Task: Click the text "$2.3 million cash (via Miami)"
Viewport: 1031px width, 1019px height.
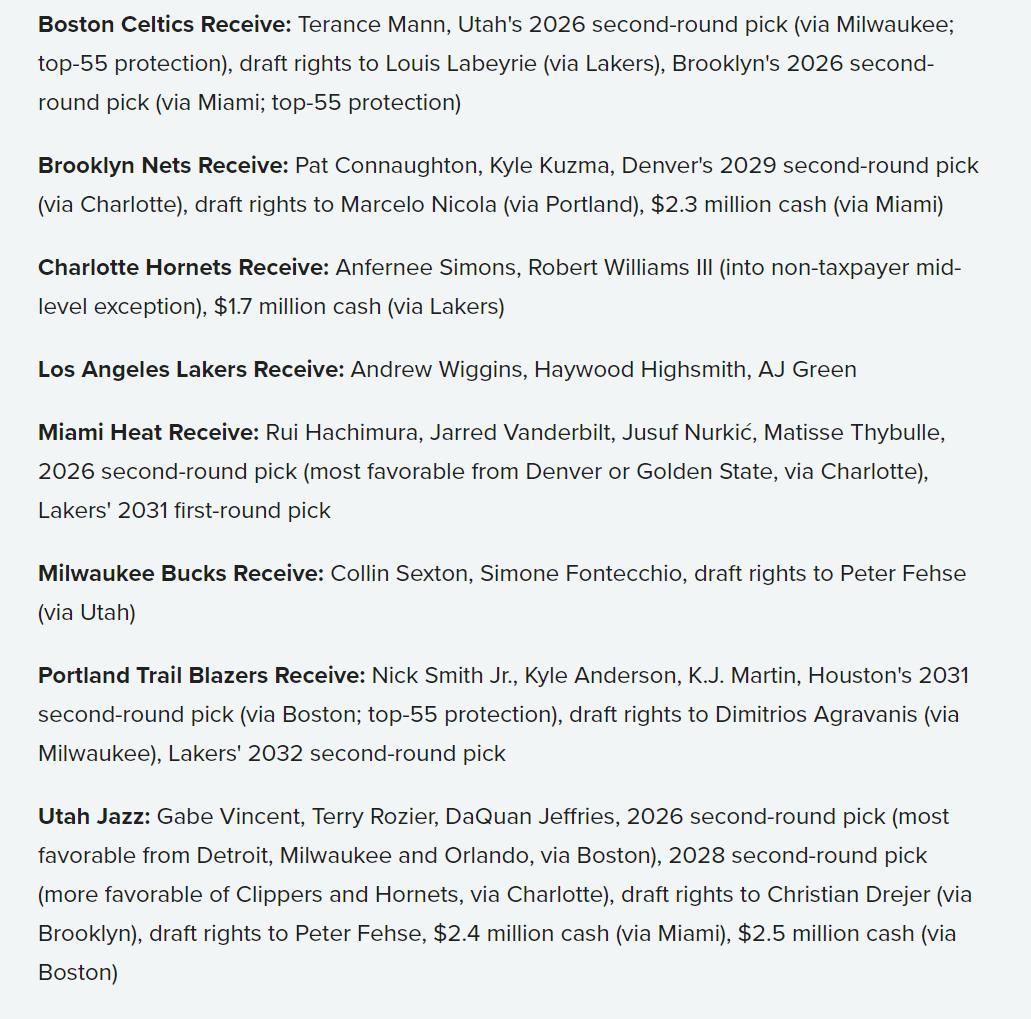Action: pos(797,204)
